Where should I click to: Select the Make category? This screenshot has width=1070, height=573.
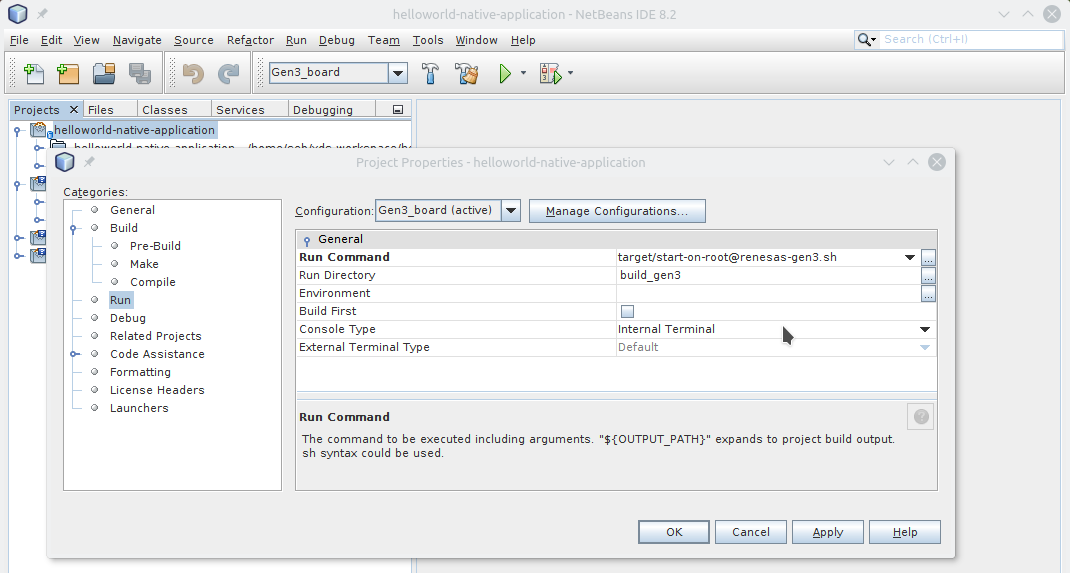pos(144,264)
